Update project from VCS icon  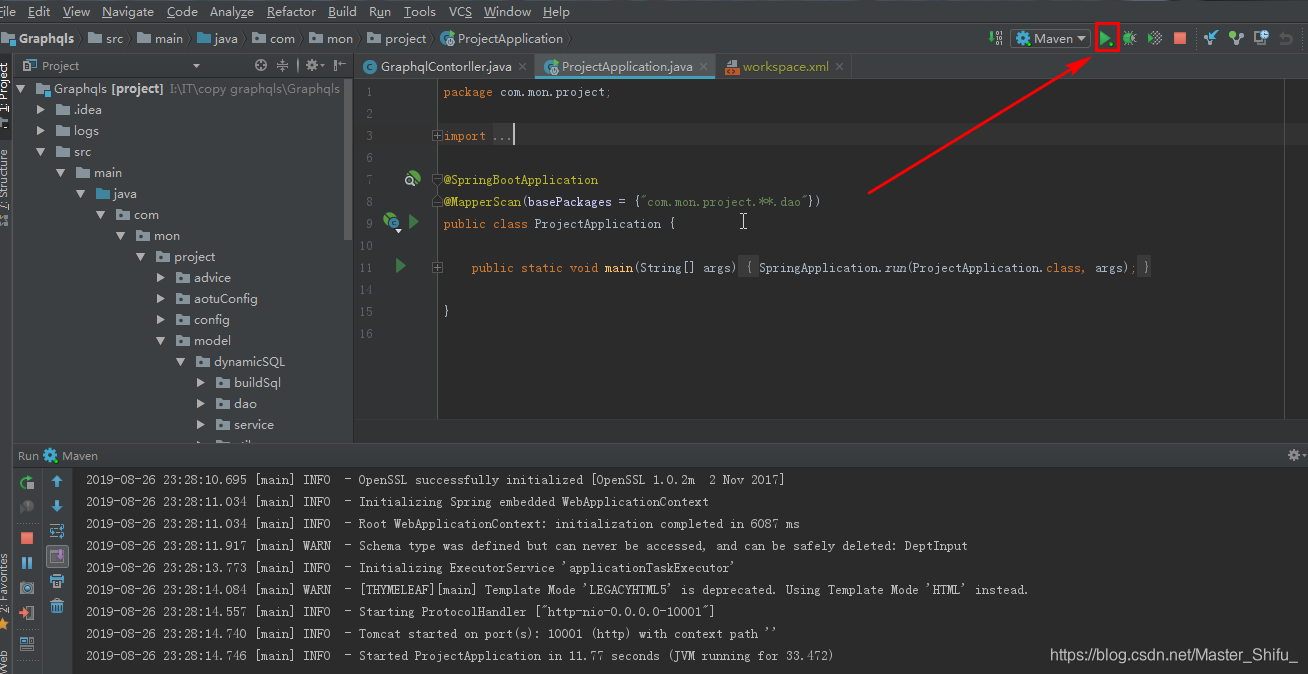pyautogui.click(x=1211, y=38)
